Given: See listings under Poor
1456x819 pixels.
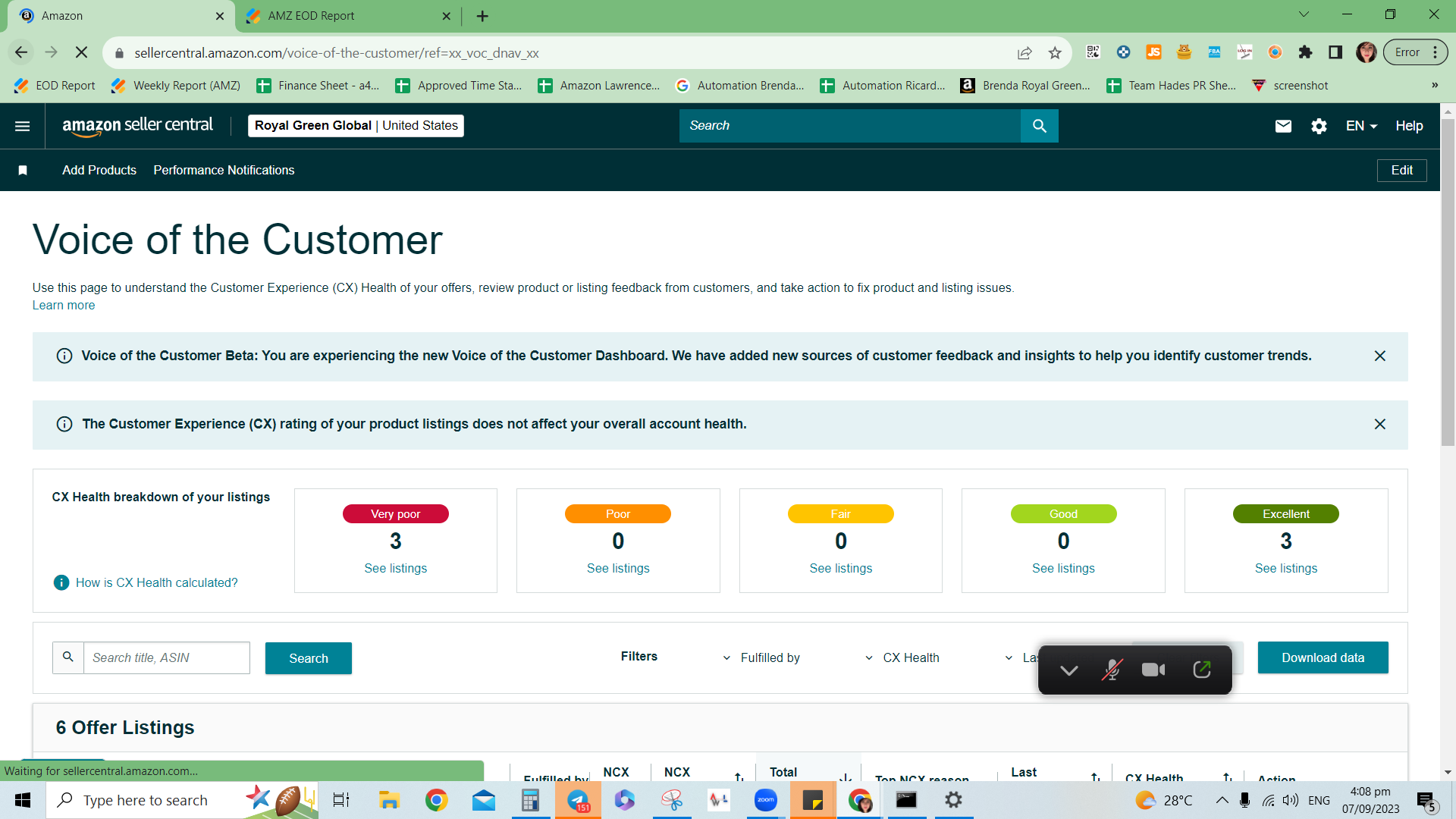Looking at the screenshot, I should point(618,568).
